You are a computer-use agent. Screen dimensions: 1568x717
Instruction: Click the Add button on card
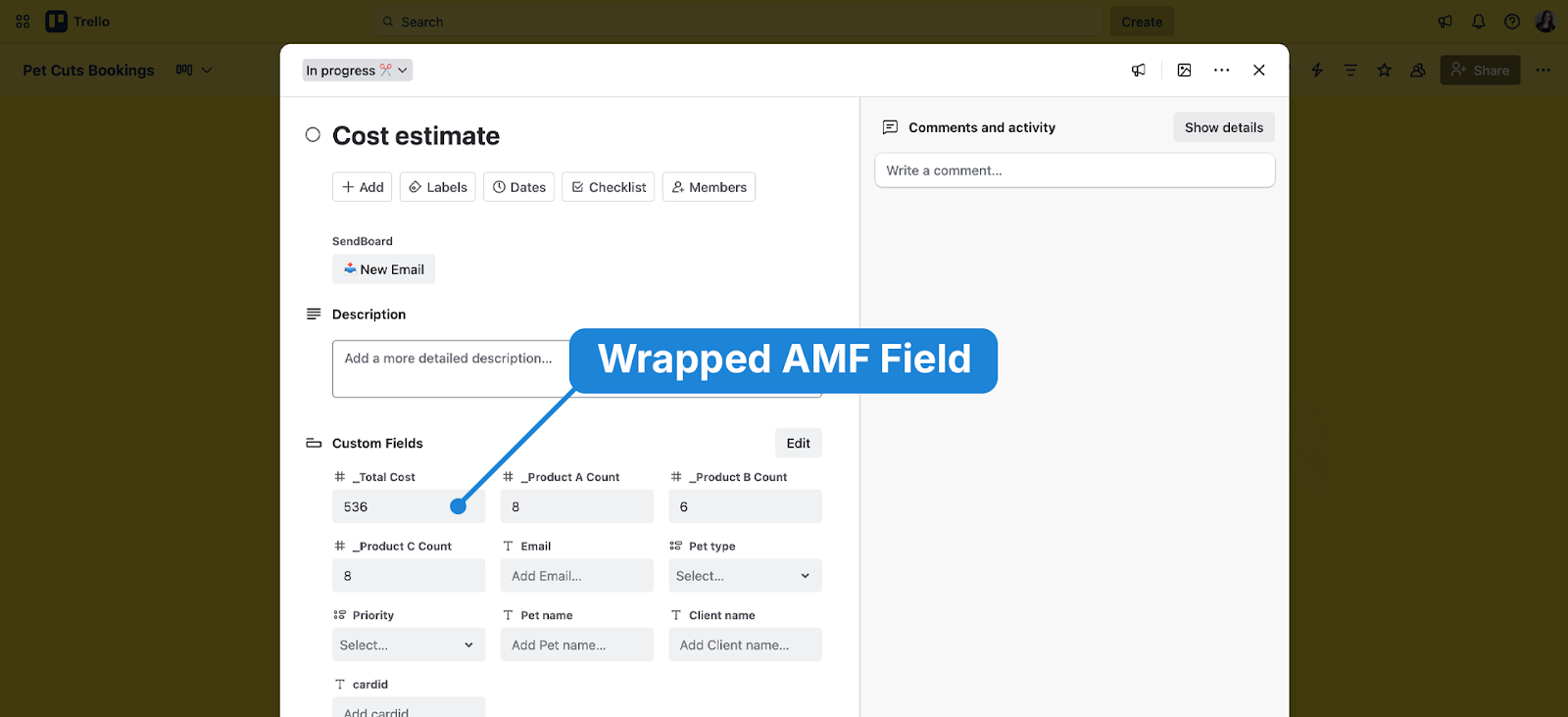click(x=363, y=187)
